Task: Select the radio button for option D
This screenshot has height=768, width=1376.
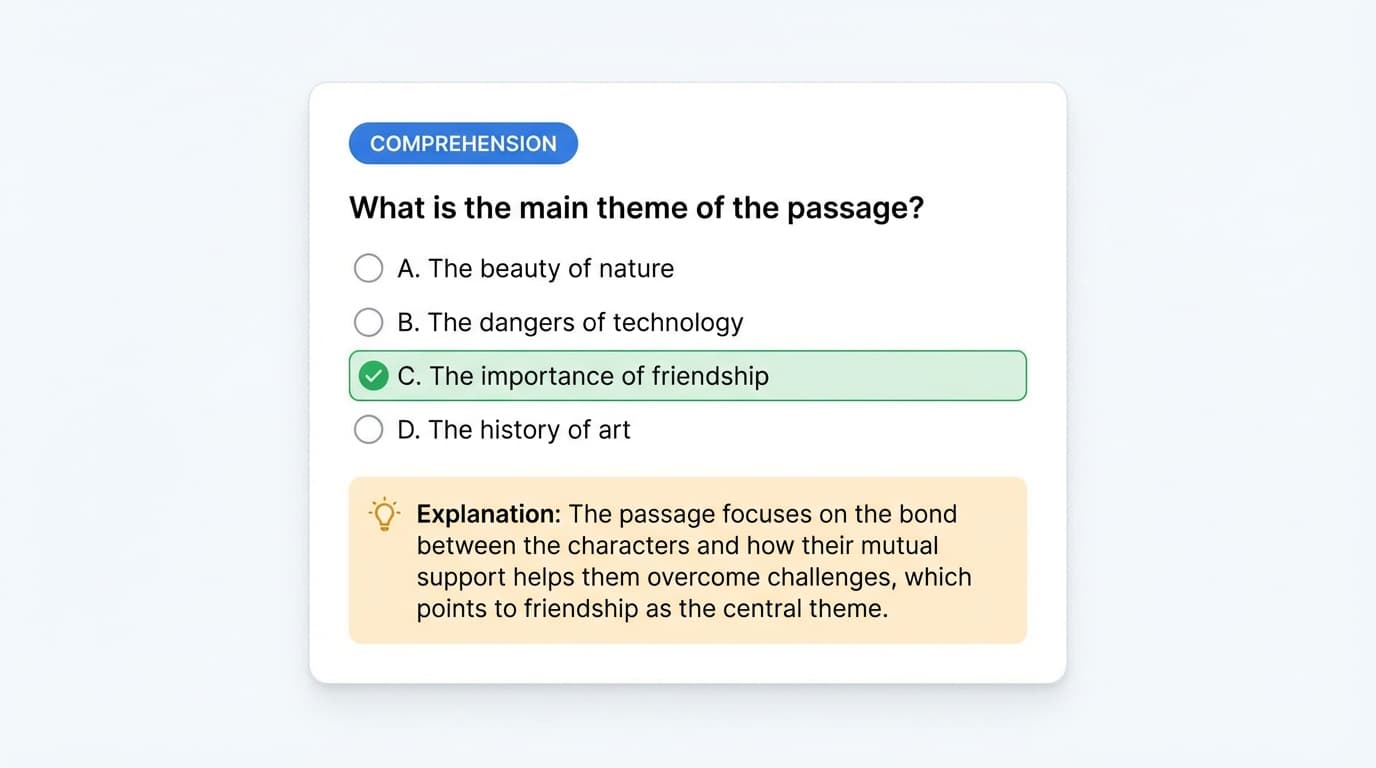Action: point(369,430)
